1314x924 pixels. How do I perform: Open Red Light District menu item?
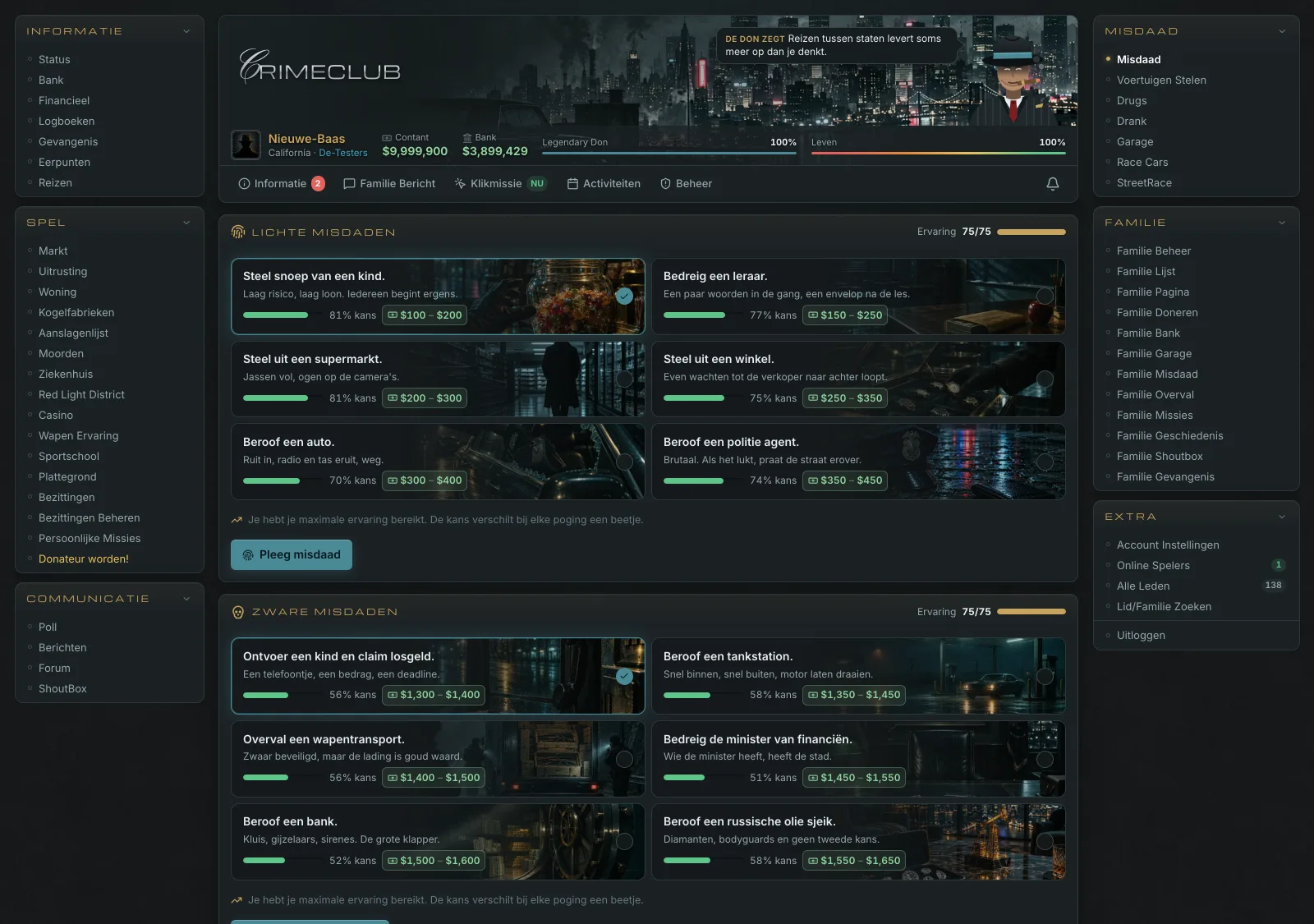tap(81, 395)
